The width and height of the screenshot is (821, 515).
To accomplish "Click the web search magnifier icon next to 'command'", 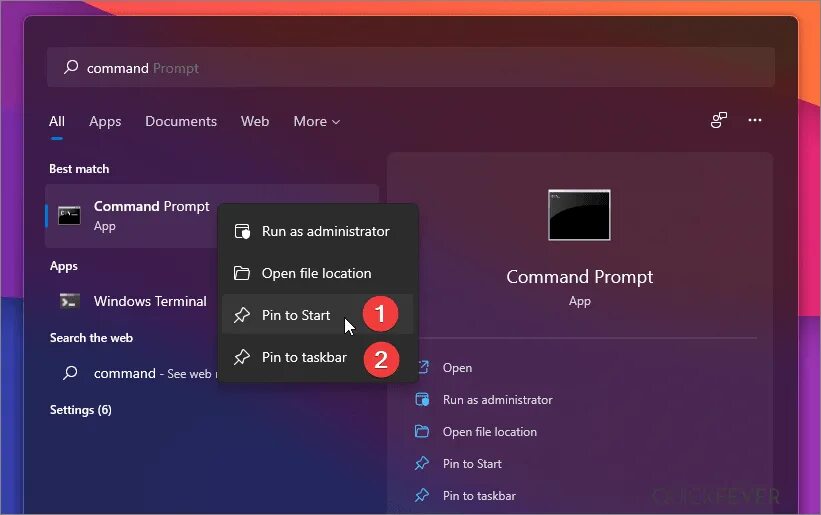I will point(70,373).
